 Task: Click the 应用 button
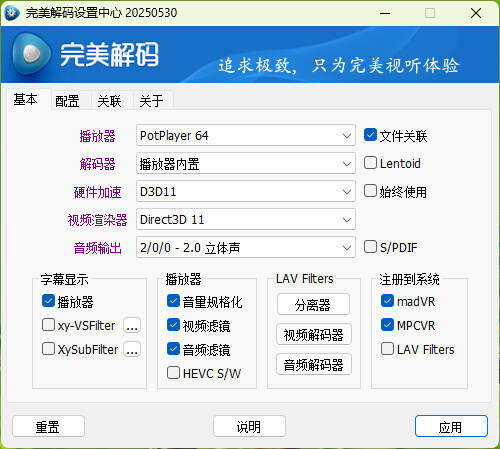coord(451,426)
